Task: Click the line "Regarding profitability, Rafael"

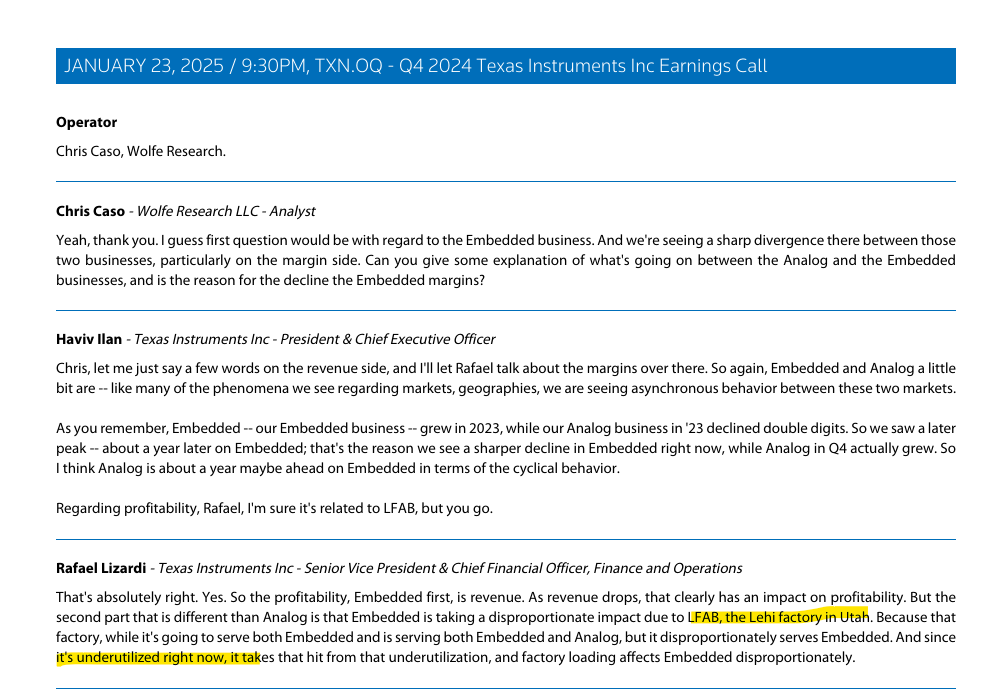Action: 274,508
